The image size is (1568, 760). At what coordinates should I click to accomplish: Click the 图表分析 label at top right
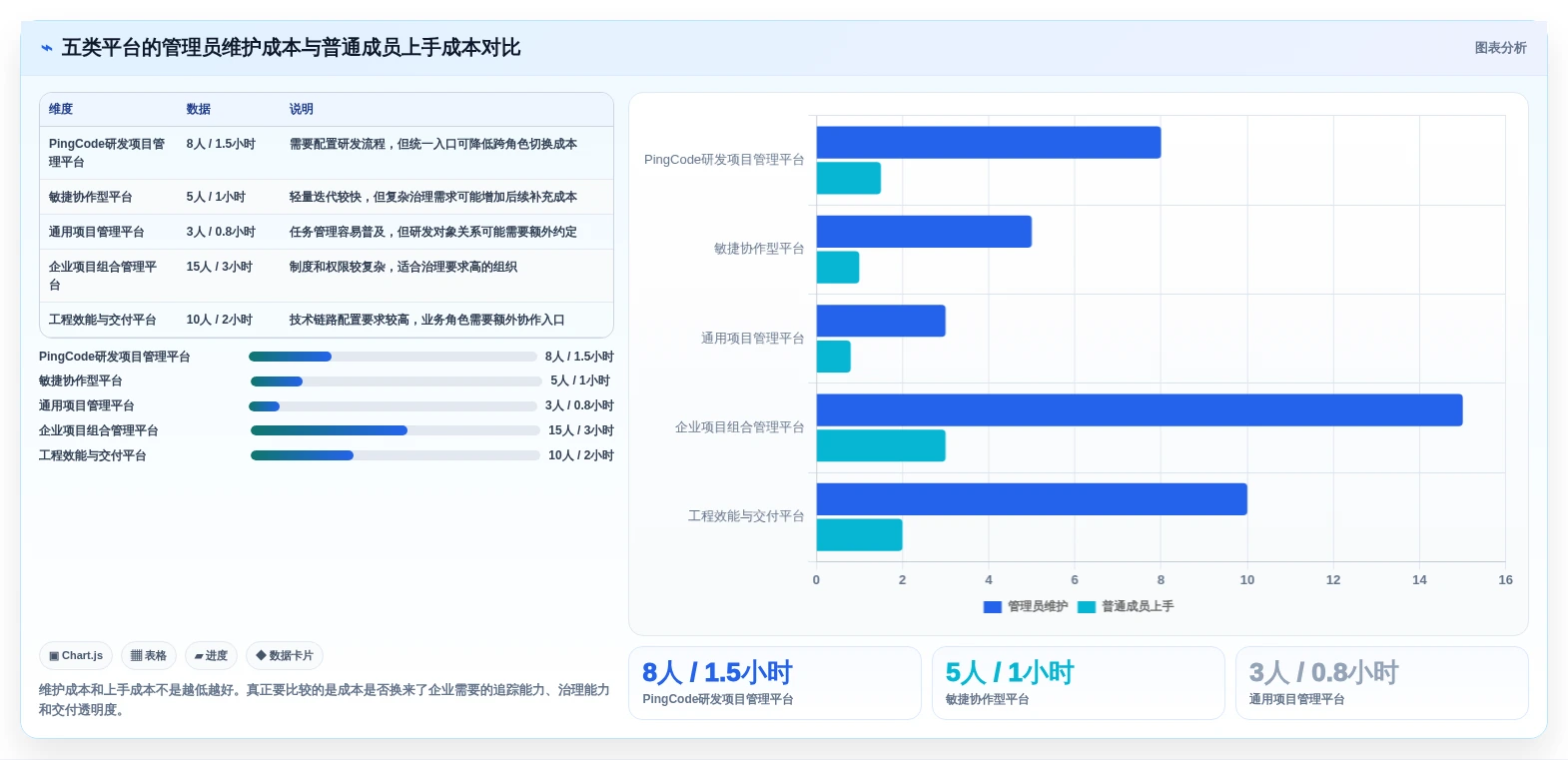pos(1500,48)
